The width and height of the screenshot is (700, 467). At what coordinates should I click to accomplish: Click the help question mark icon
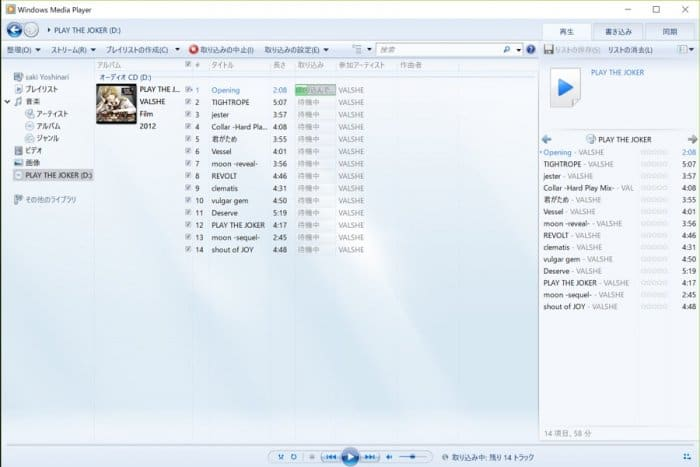pos(530,50)
